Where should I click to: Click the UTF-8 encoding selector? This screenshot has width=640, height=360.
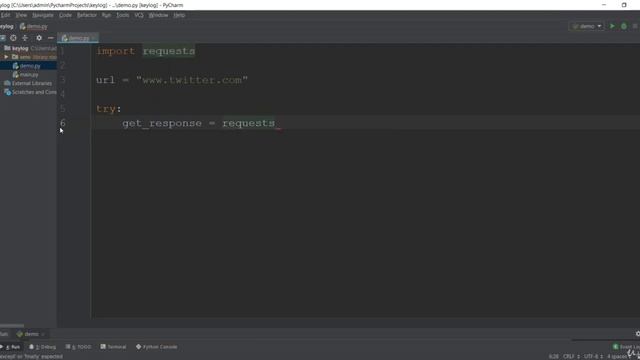[593, 356]
